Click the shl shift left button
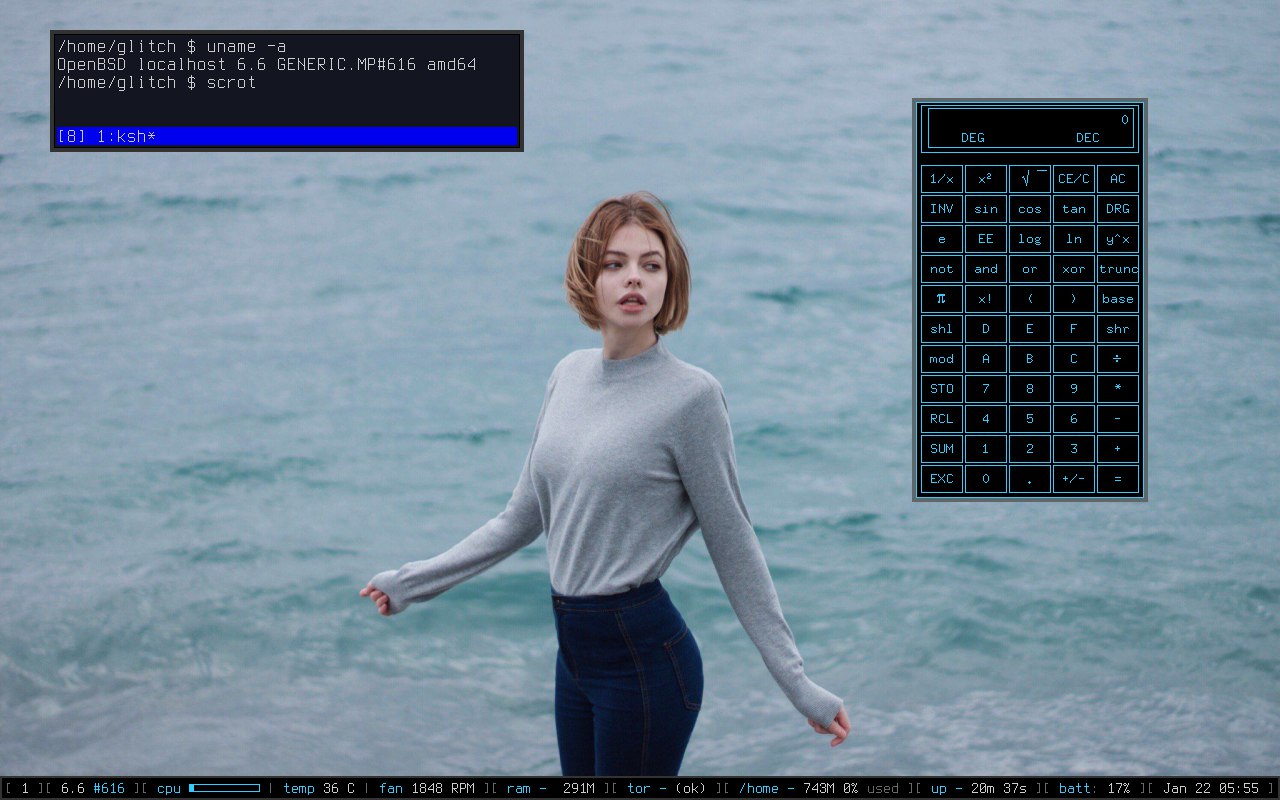This screenshot has height=800, width=1280. pyautogui.click(x=942, y=329)
